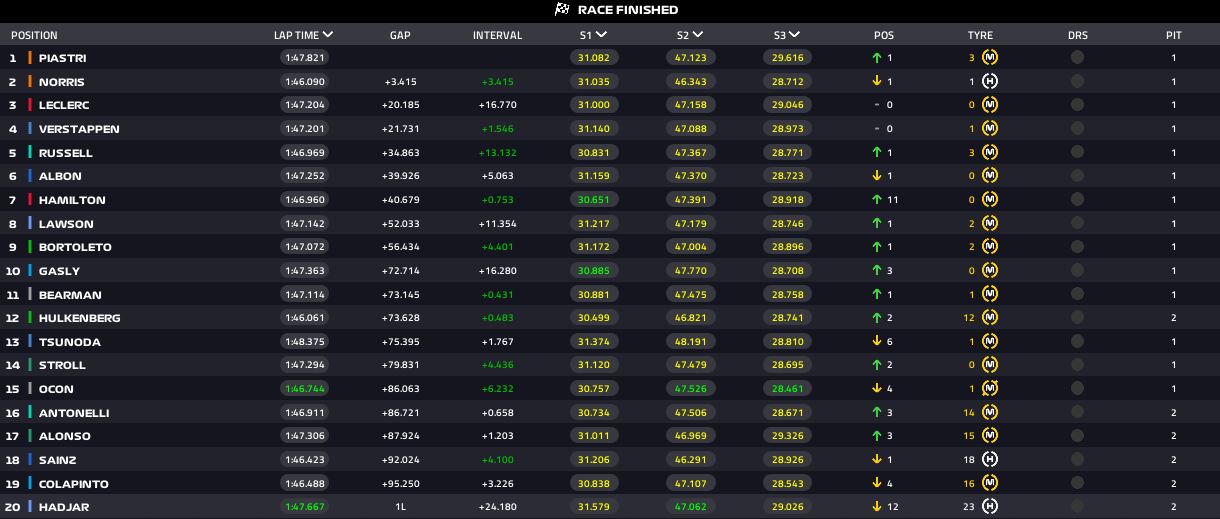This screenshot has width=1220, height=519.
Task: Click Russell's medium tyre icon
Action: pyautogui.click(x=990, y=153)
